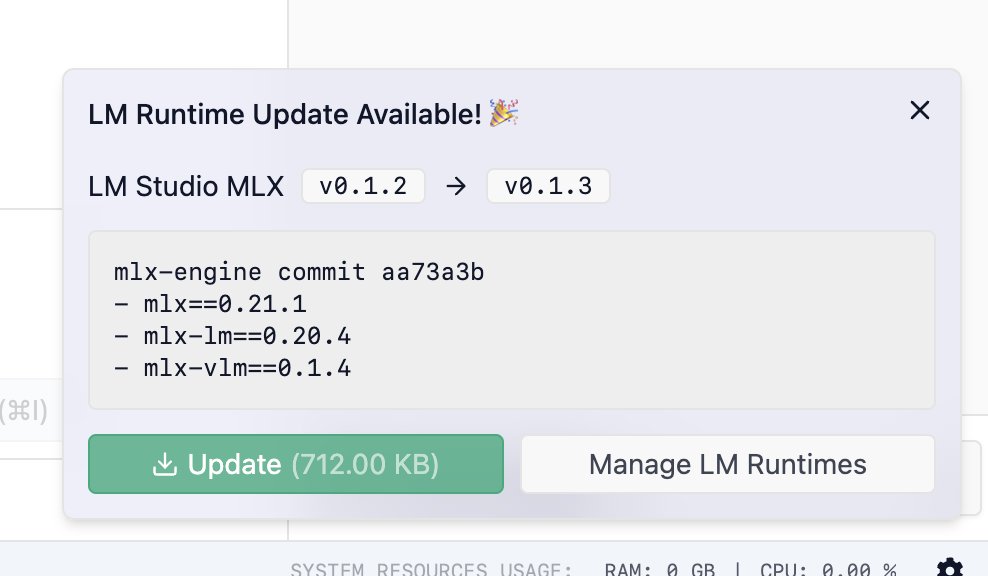The image size is (988, 576).
Task: Click the mlx-engine commit aa73a3b line
Action: coord(299,272)
